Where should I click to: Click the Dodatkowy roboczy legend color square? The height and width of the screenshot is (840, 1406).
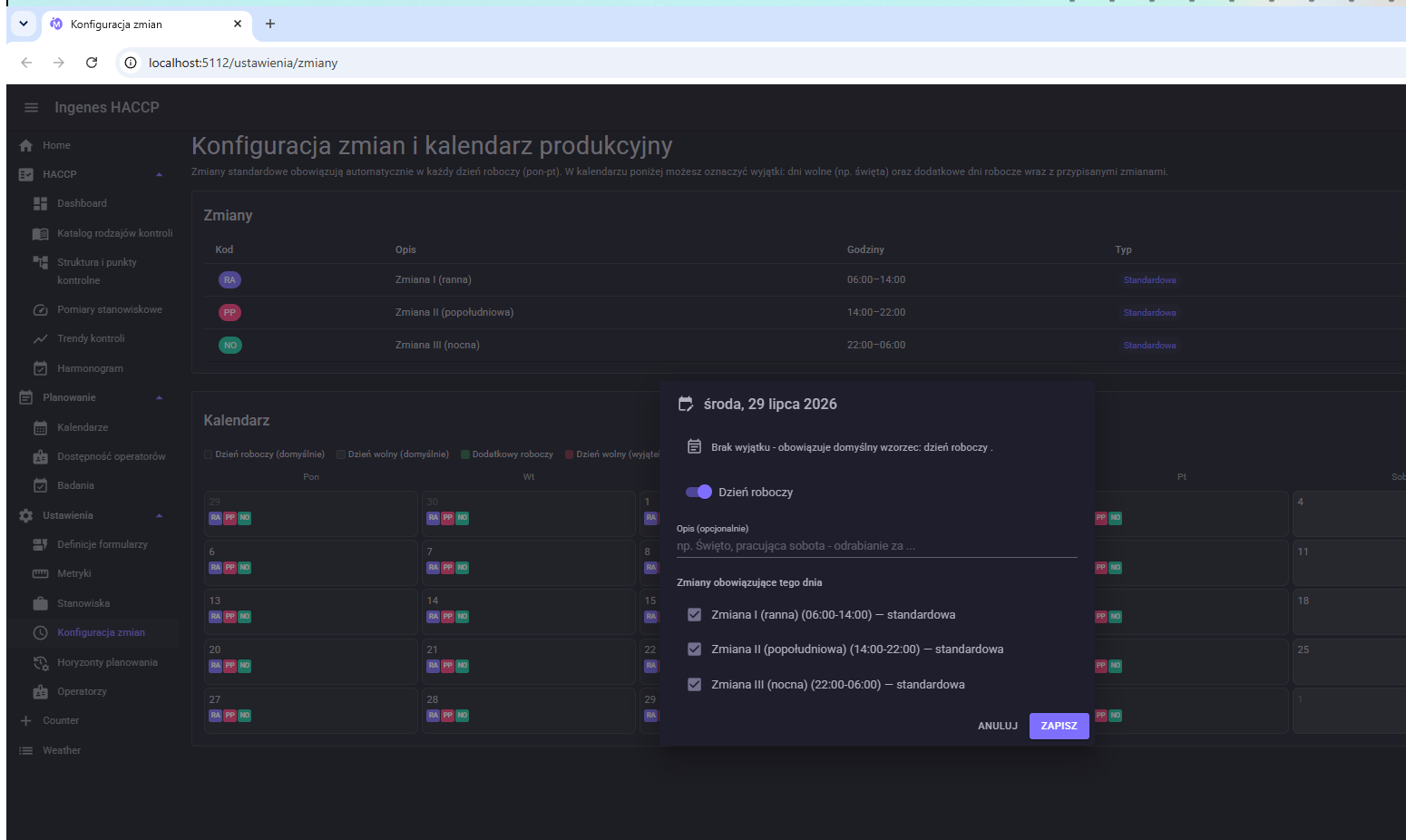coord(465,454)
